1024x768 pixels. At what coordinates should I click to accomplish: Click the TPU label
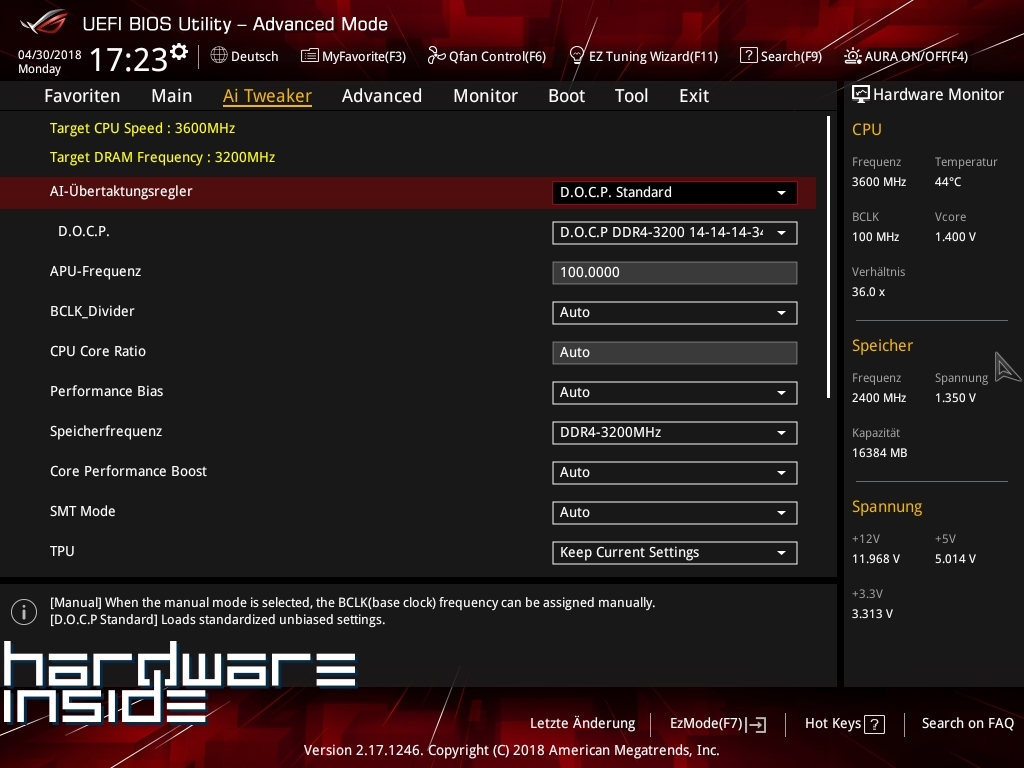[x=62, y=551]
